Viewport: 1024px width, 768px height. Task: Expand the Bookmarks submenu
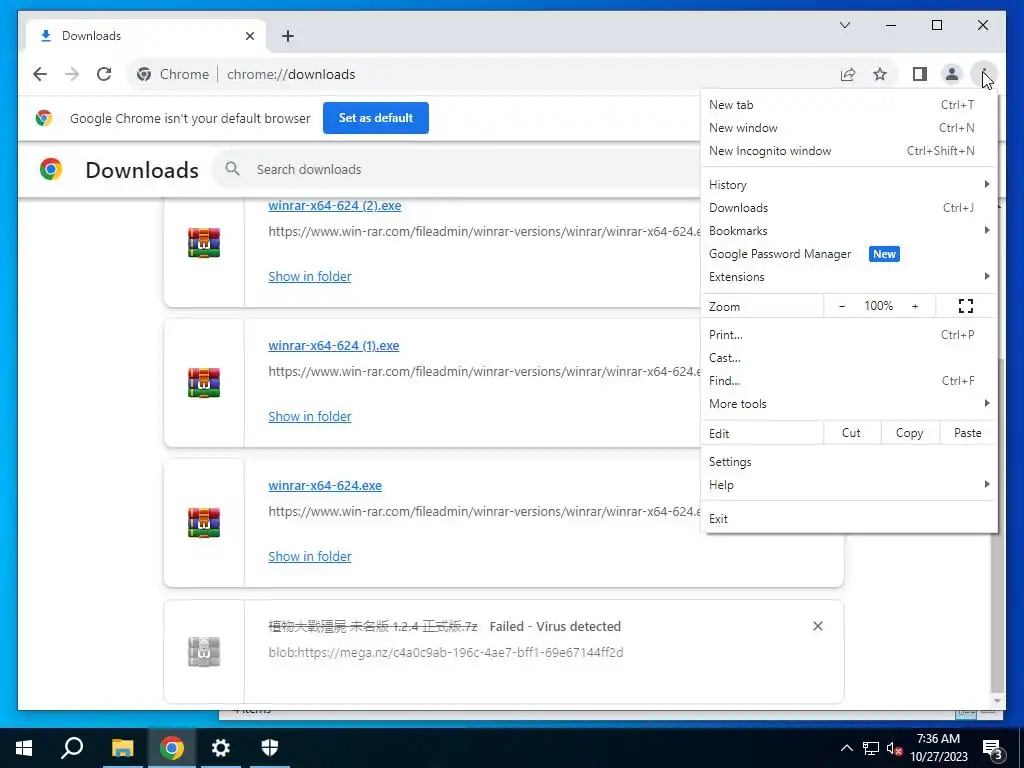point(848,231)
